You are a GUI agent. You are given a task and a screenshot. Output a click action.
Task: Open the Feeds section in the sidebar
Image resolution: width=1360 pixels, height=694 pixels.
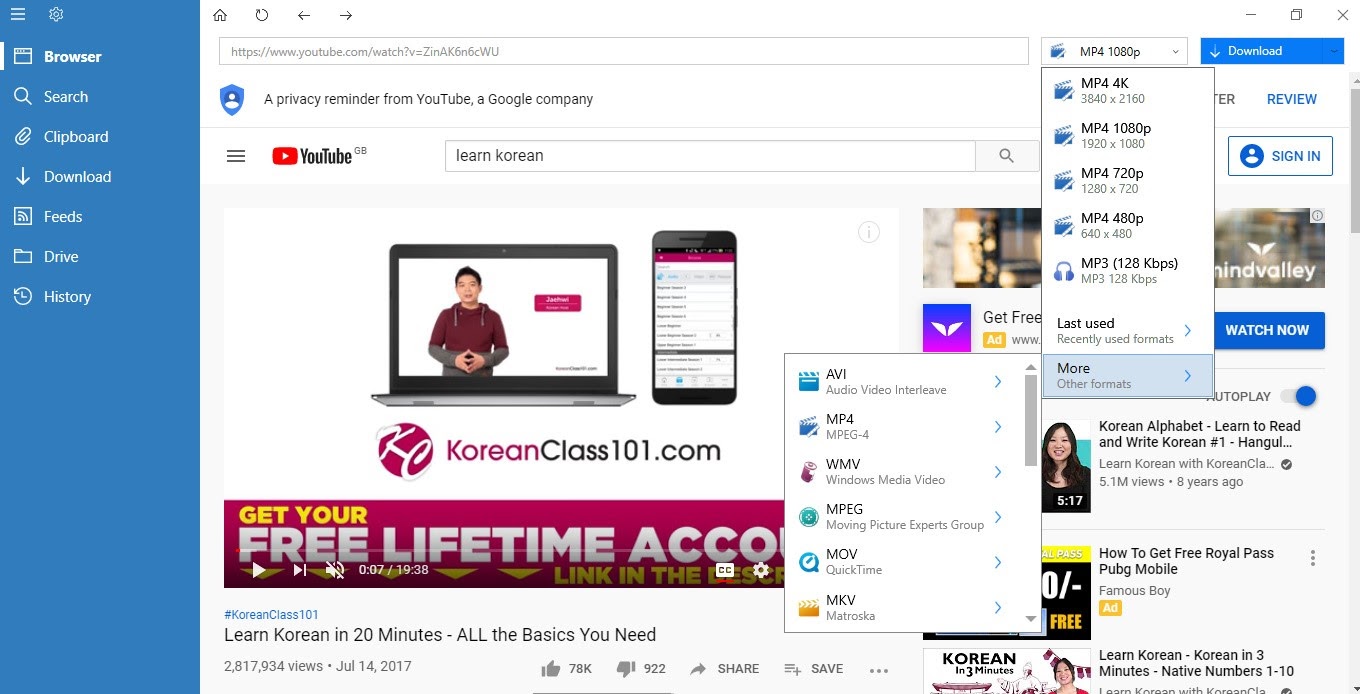click(x=100, y=217)
